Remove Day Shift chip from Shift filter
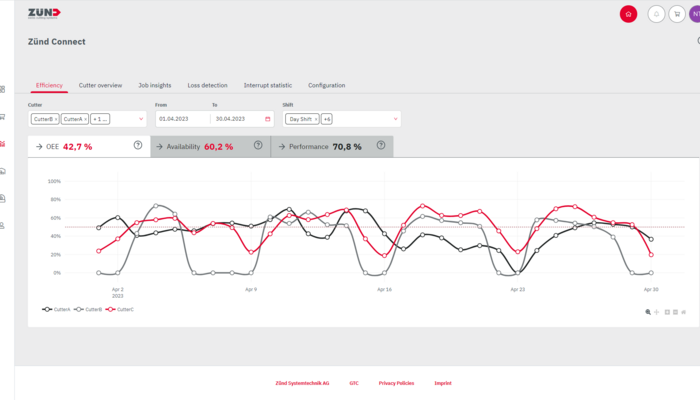The image size is (700, 400). pyautogui.click(x=316, y=119)
